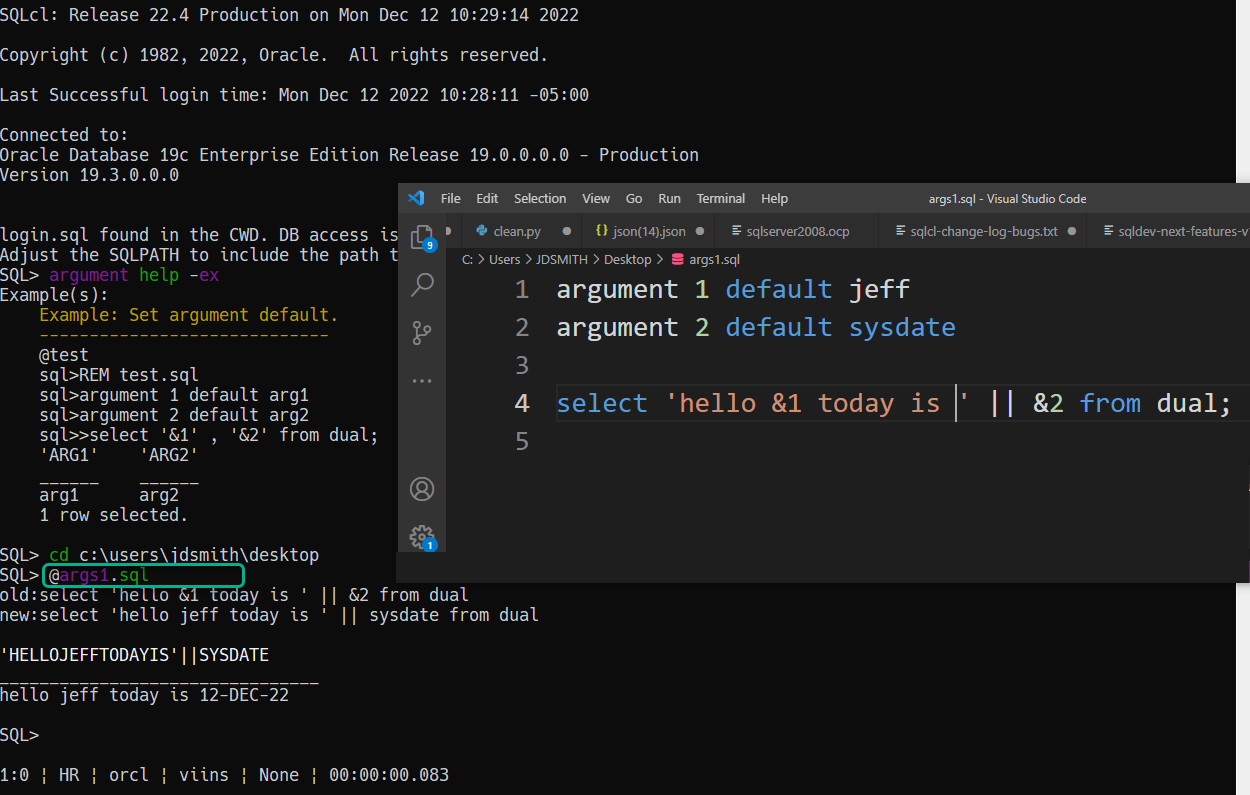Viewport: 1250px width, 795px height.
Task: Select the Desktop breadcrumb segment
Action: 628,260
